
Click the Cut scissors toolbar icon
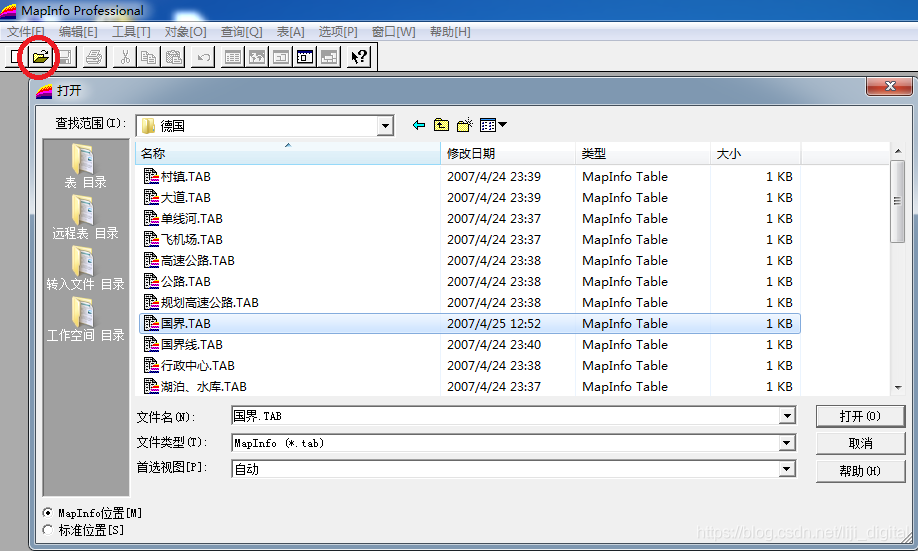[x=125, y=57]
